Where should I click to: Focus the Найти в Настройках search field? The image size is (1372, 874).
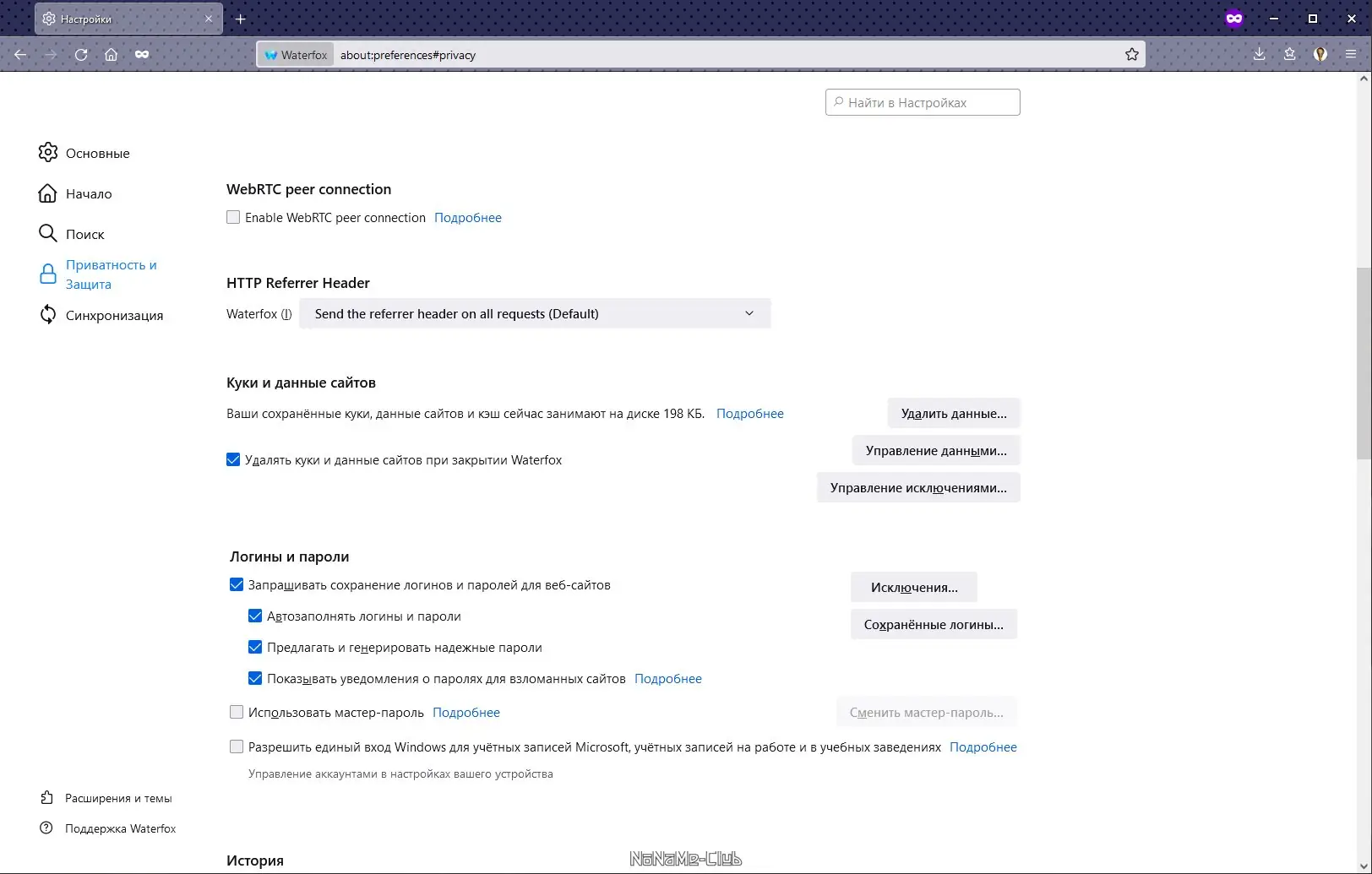click(x=923, y=102)
